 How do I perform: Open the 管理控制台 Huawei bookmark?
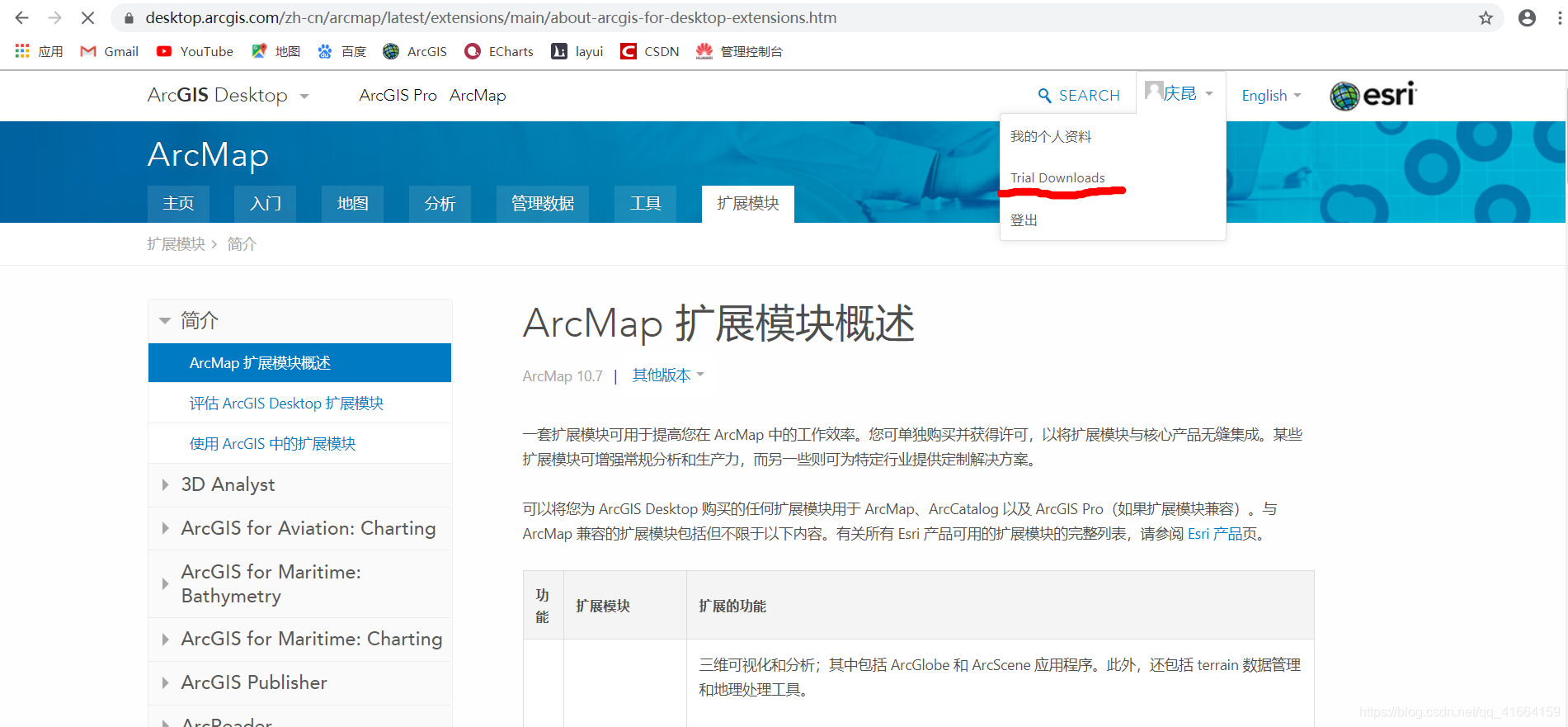739,51
